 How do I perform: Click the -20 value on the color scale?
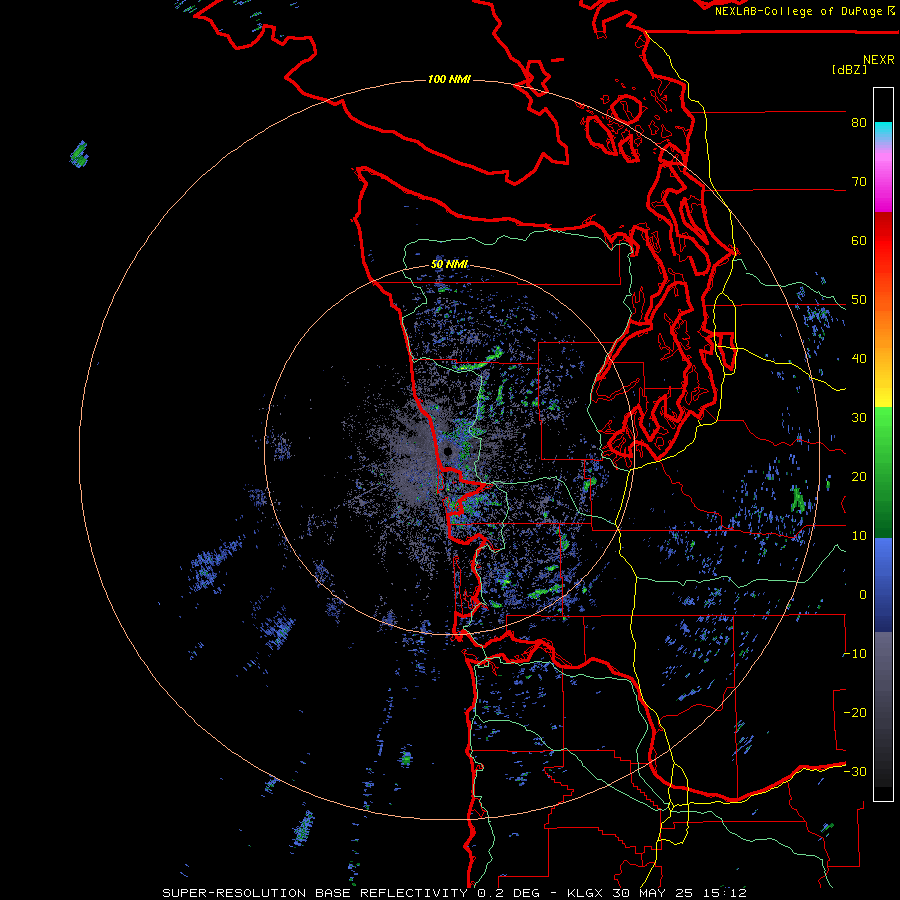click(x=855, y=712)
